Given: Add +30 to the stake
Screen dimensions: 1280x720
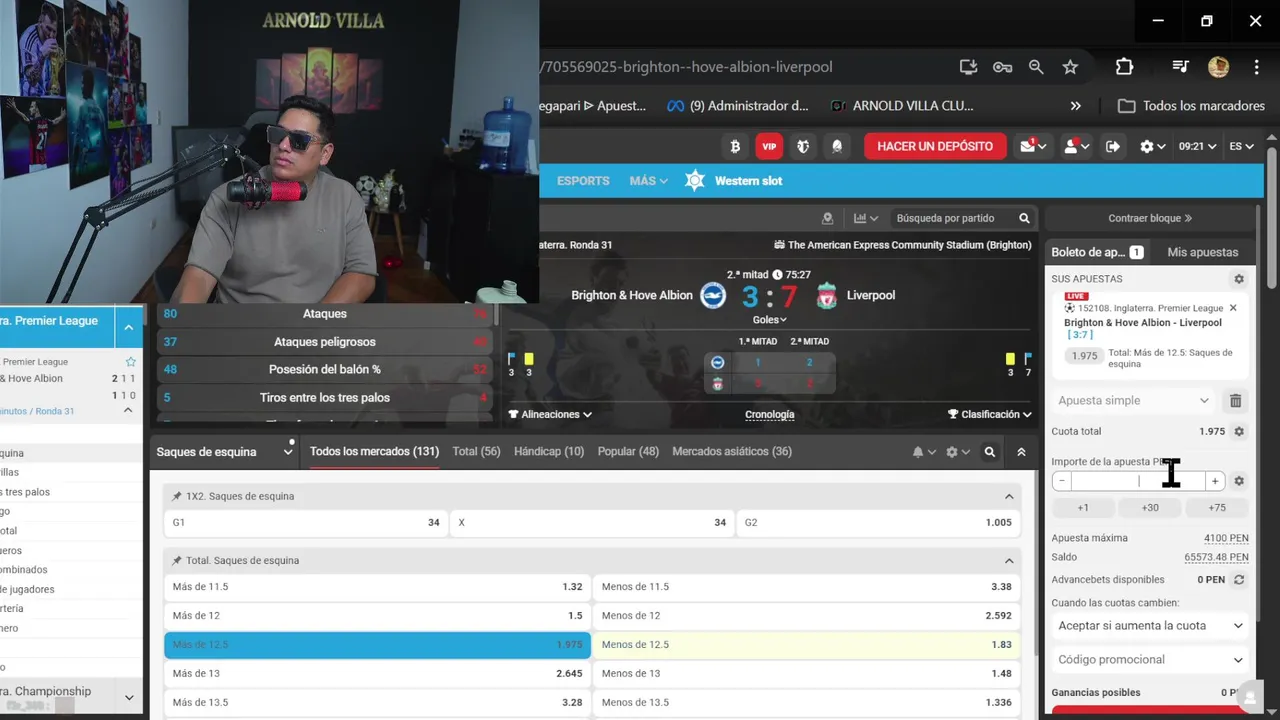Looking at the screenshot, I should pyautogui.click(x=1150, y=508).
